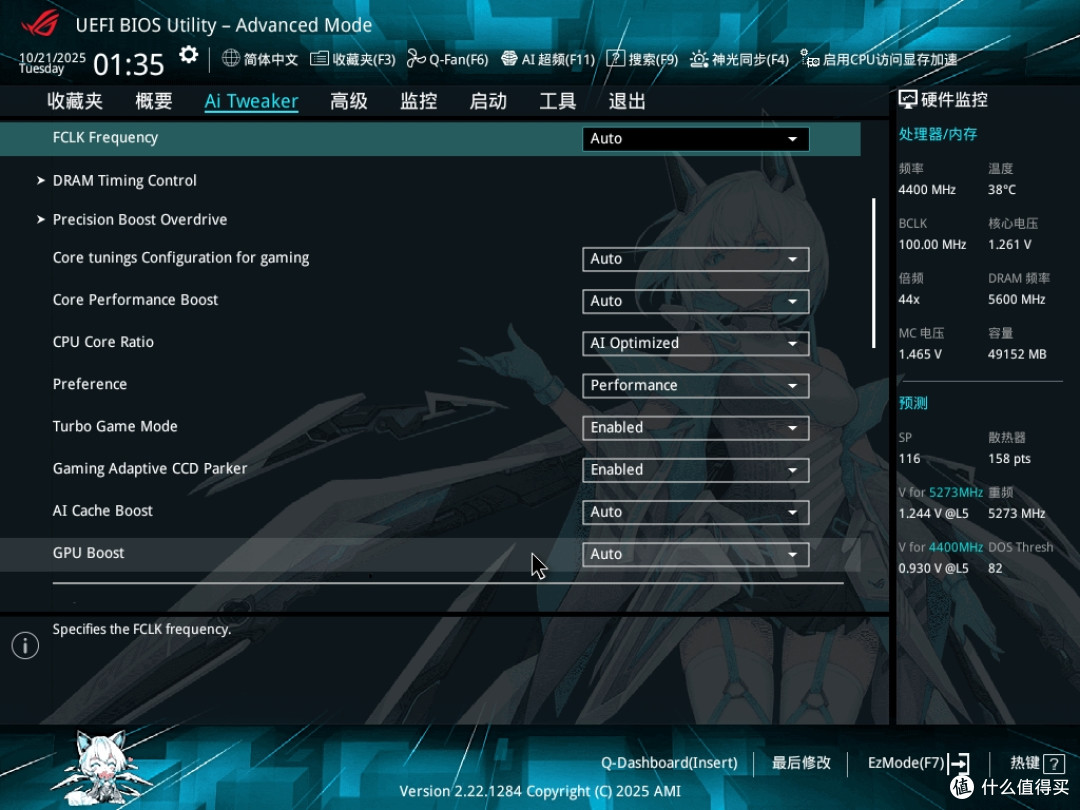Click 神光同步(F4) label
1080x810 pixels.
tap(750, 59)
